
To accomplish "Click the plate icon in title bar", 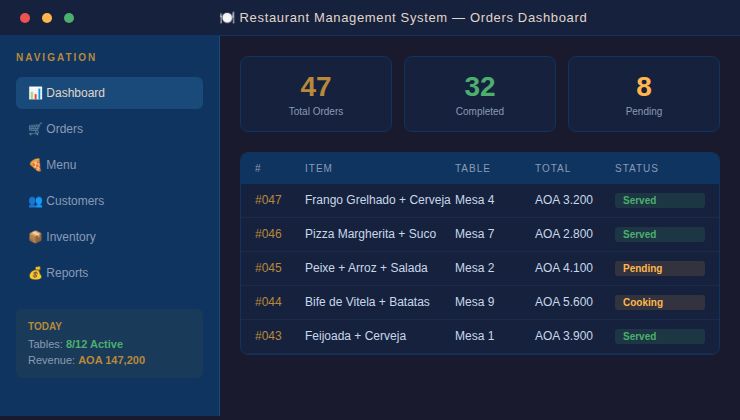I will click(x=227, y=18).
